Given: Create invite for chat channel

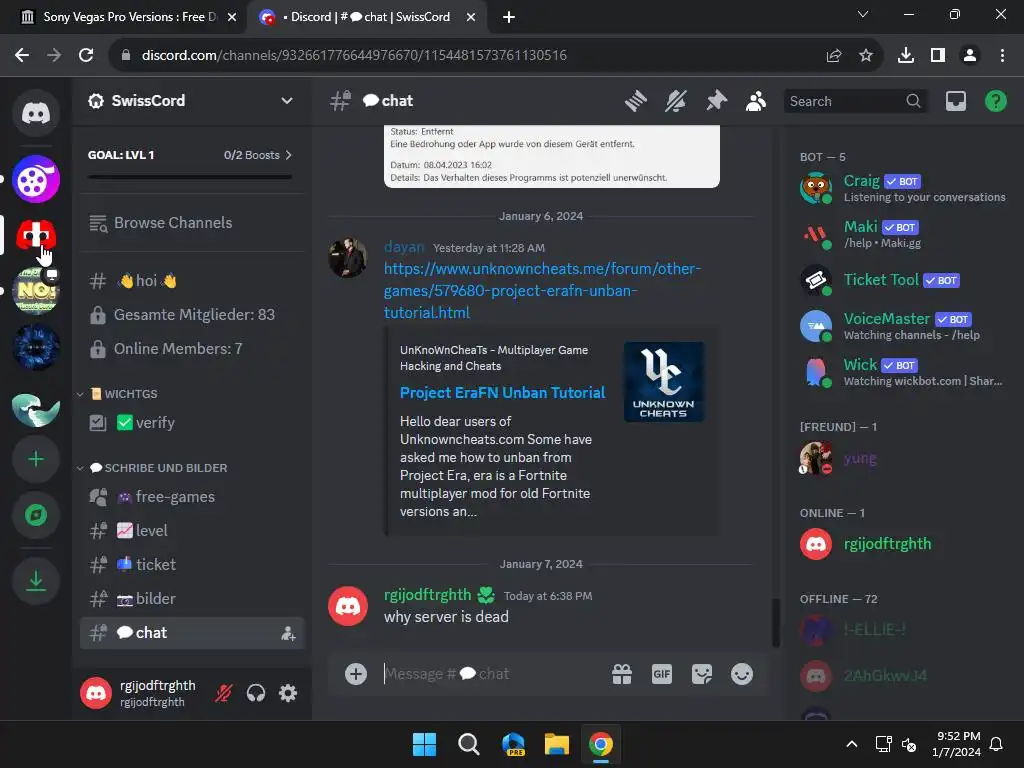Looking at the screenshot, I should click(x=288, y=633).
